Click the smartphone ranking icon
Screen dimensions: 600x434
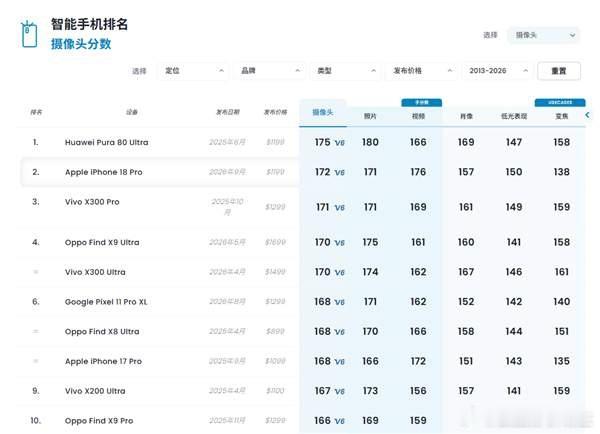click(x=29, y=34)
